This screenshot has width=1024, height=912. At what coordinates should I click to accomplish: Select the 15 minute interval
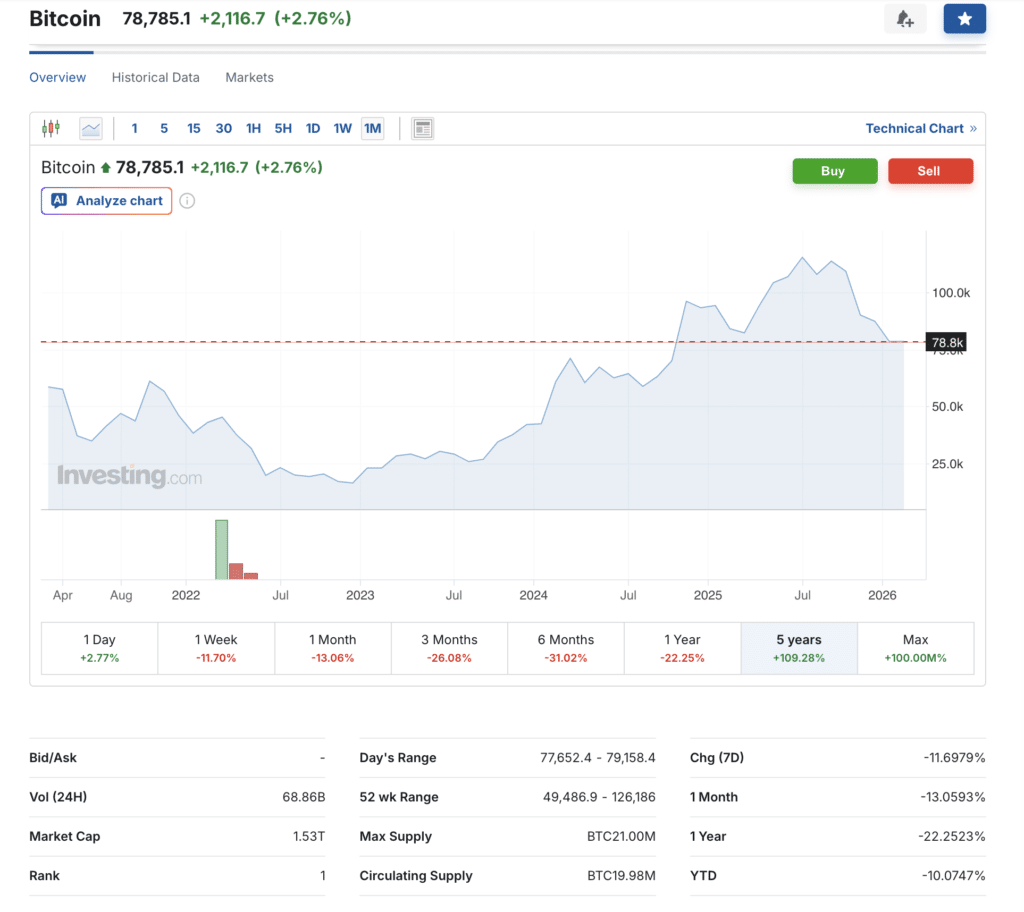coord(194,128)
